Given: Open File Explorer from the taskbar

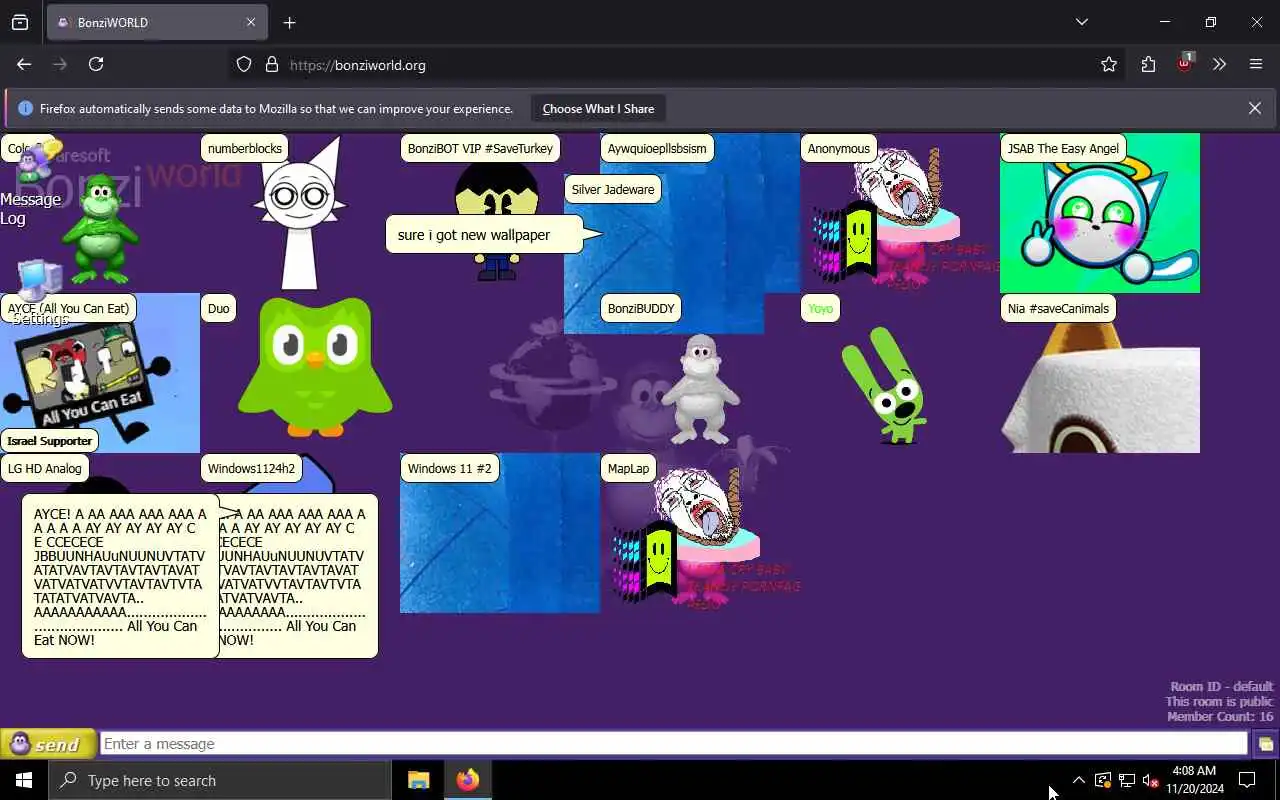Looking at the screenshot, I should 418,780.
